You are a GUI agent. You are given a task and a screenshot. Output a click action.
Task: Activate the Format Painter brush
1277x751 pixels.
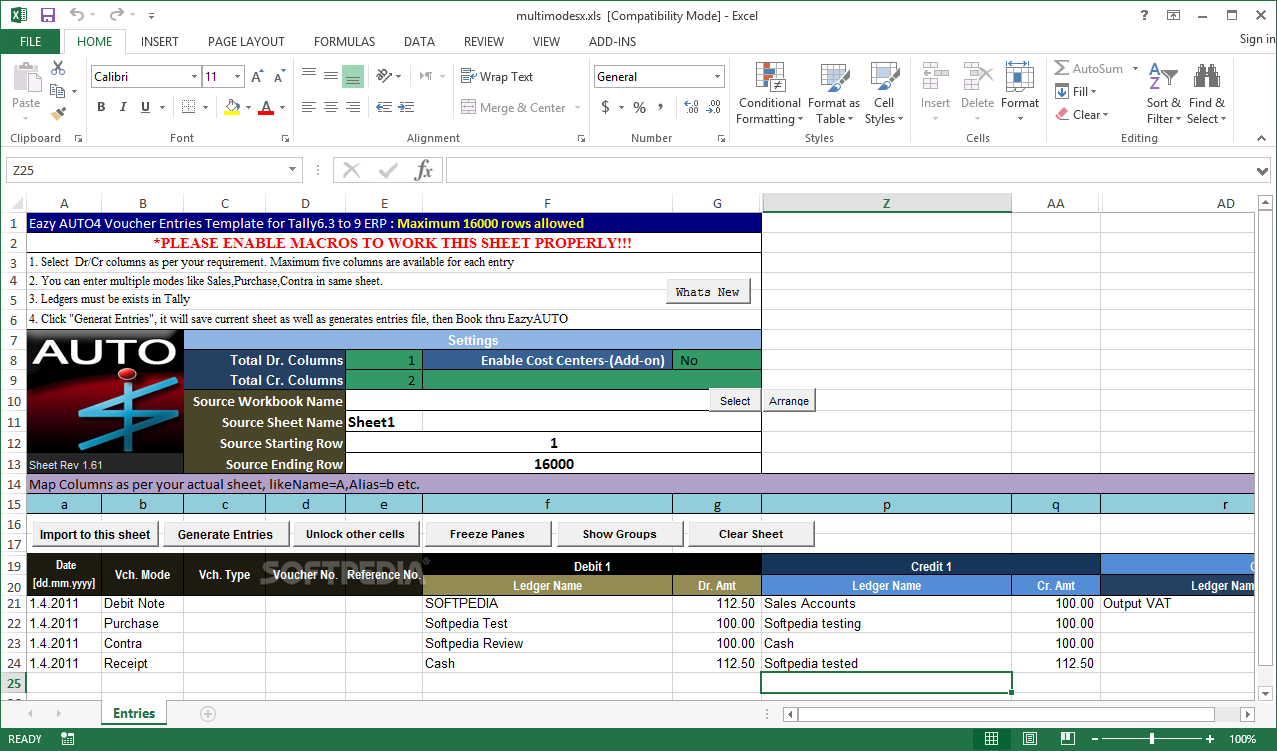[58, 114]
